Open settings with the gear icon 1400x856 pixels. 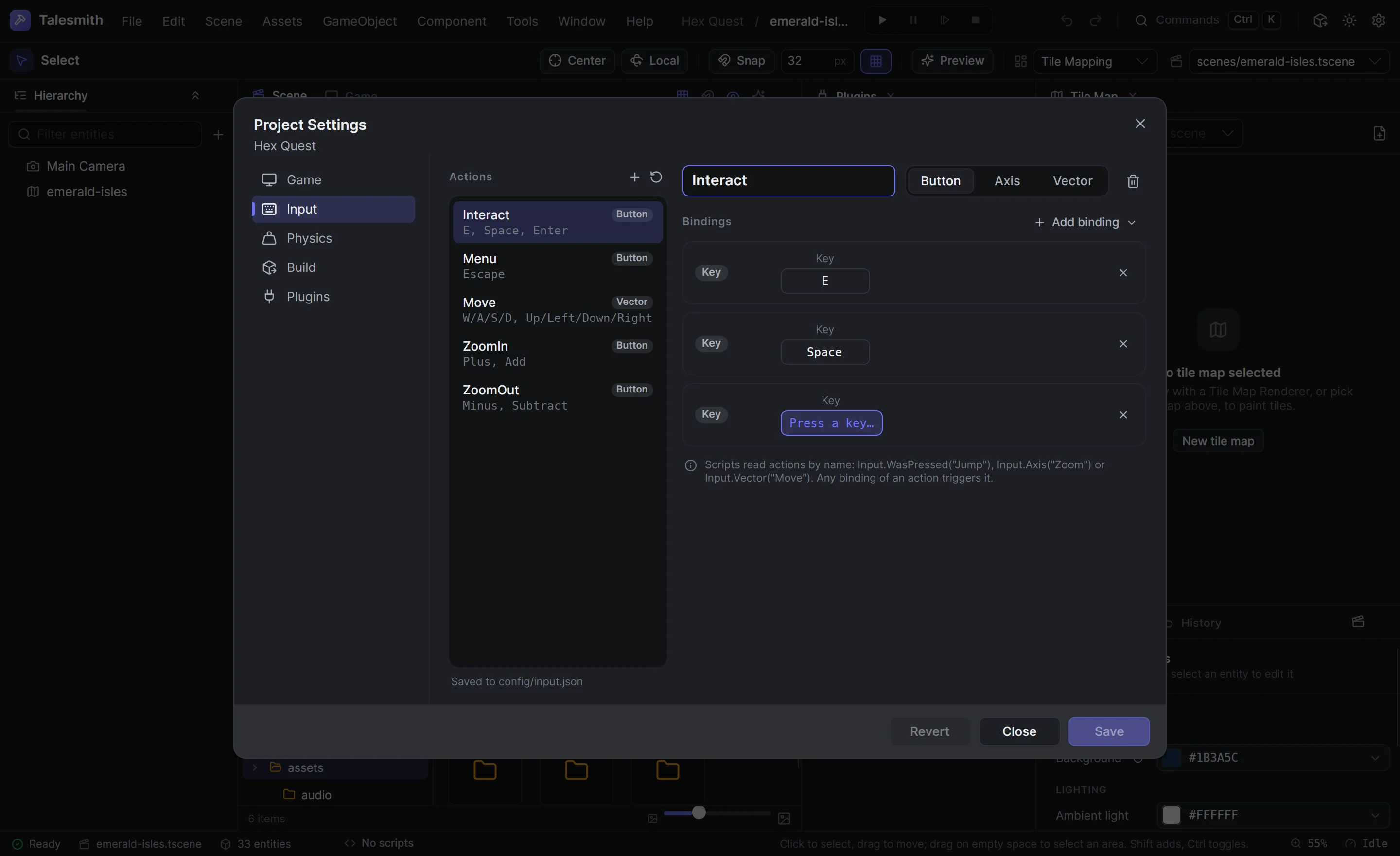click(1379, 20)
